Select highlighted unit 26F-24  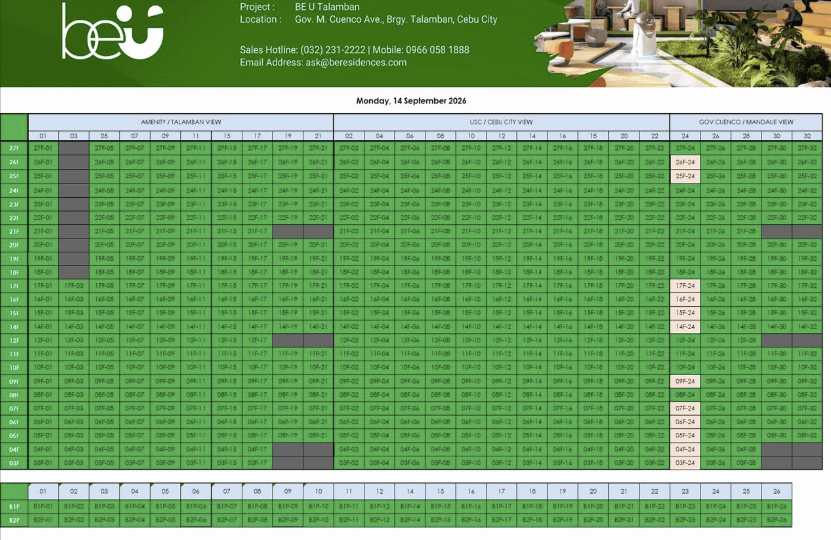pyautogui.click(x=685, y=162)
